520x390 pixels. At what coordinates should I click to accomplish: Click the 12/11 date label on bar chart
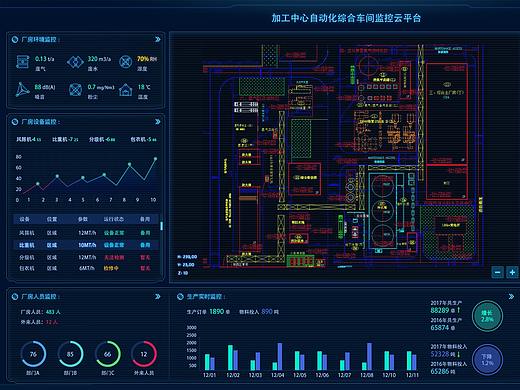pyautogui.click(x=412, y=375)
